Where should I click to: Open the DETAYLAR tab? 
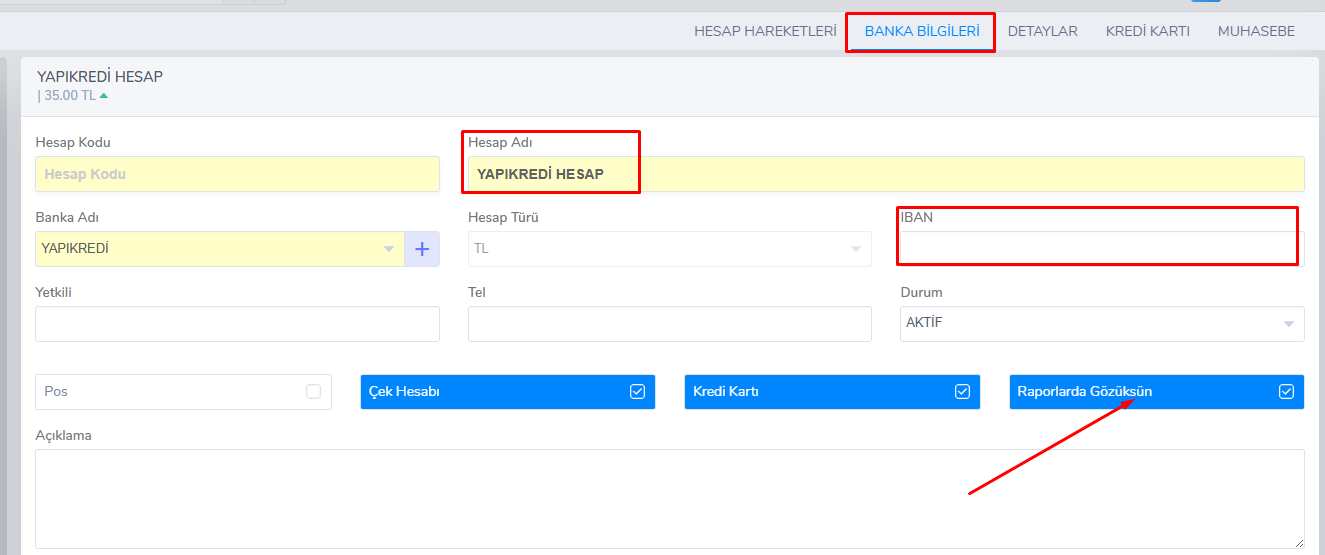pos(1042,31)
